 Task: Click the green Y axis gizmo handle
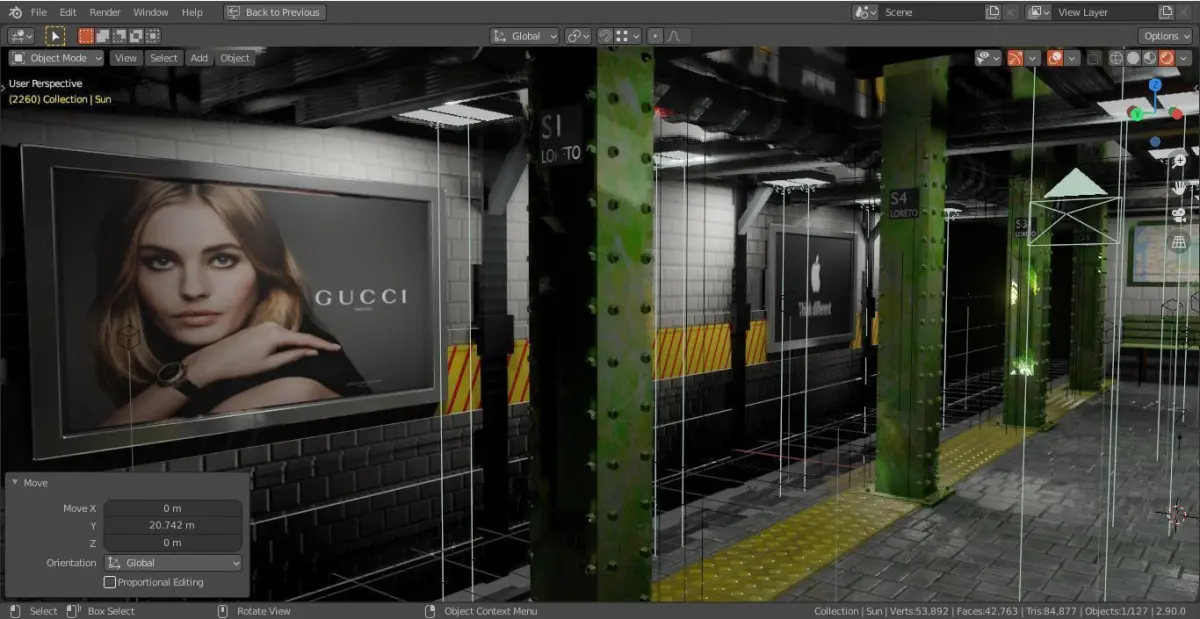(1137, 115)
